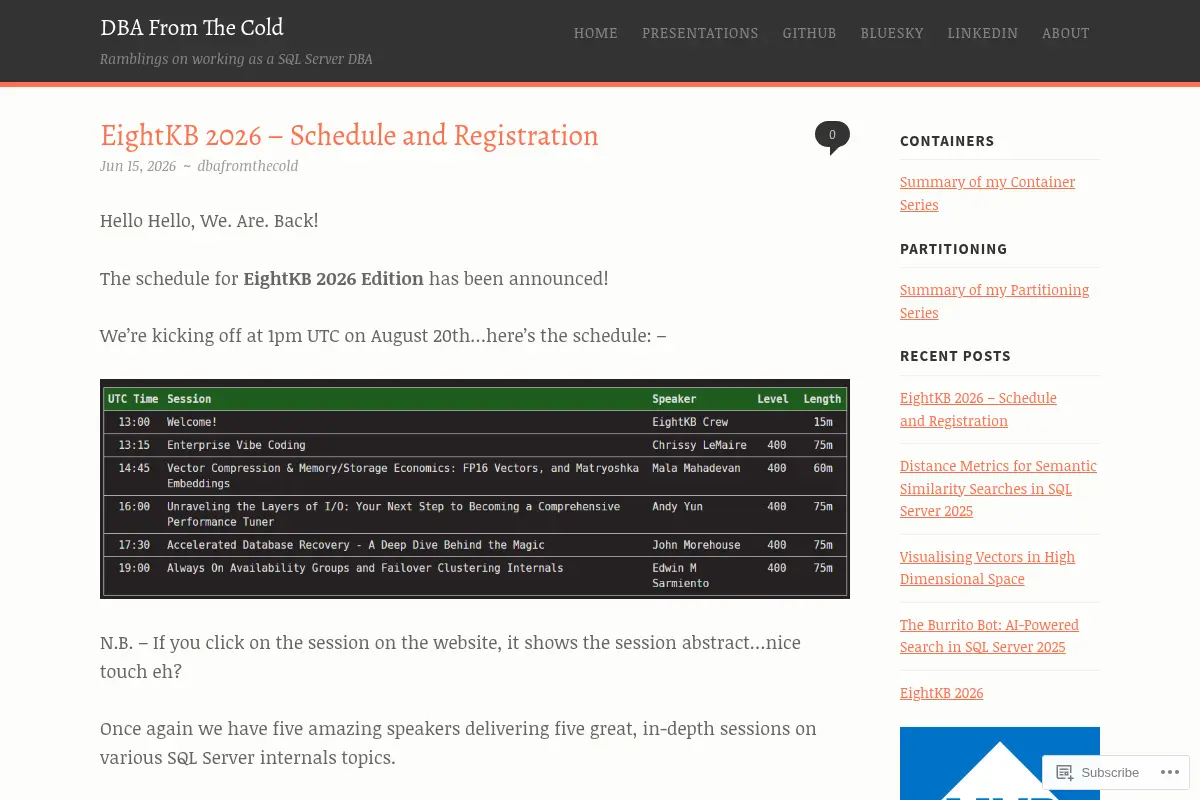Open Summary of my Container Series
Screen dimensions: 1200x800
tap(987, 193)
